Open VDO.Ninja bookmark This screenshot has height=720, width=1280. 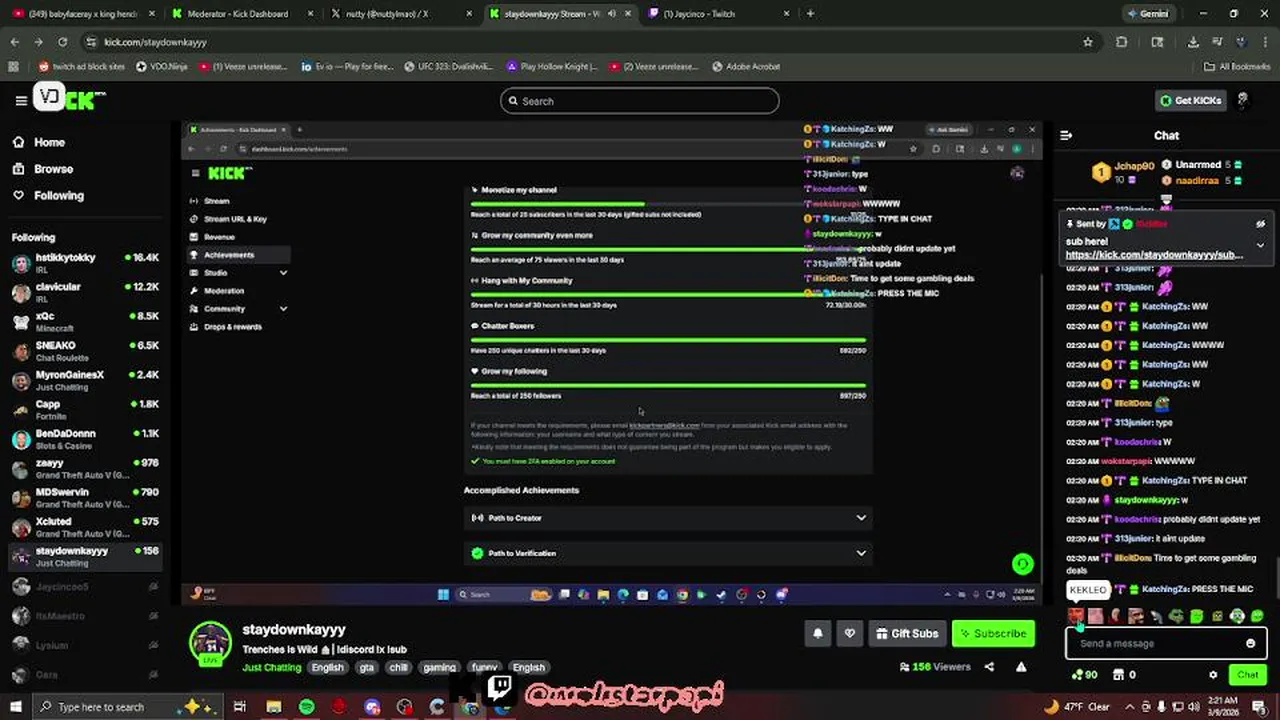pyautogui.click(x=162, y=67)
